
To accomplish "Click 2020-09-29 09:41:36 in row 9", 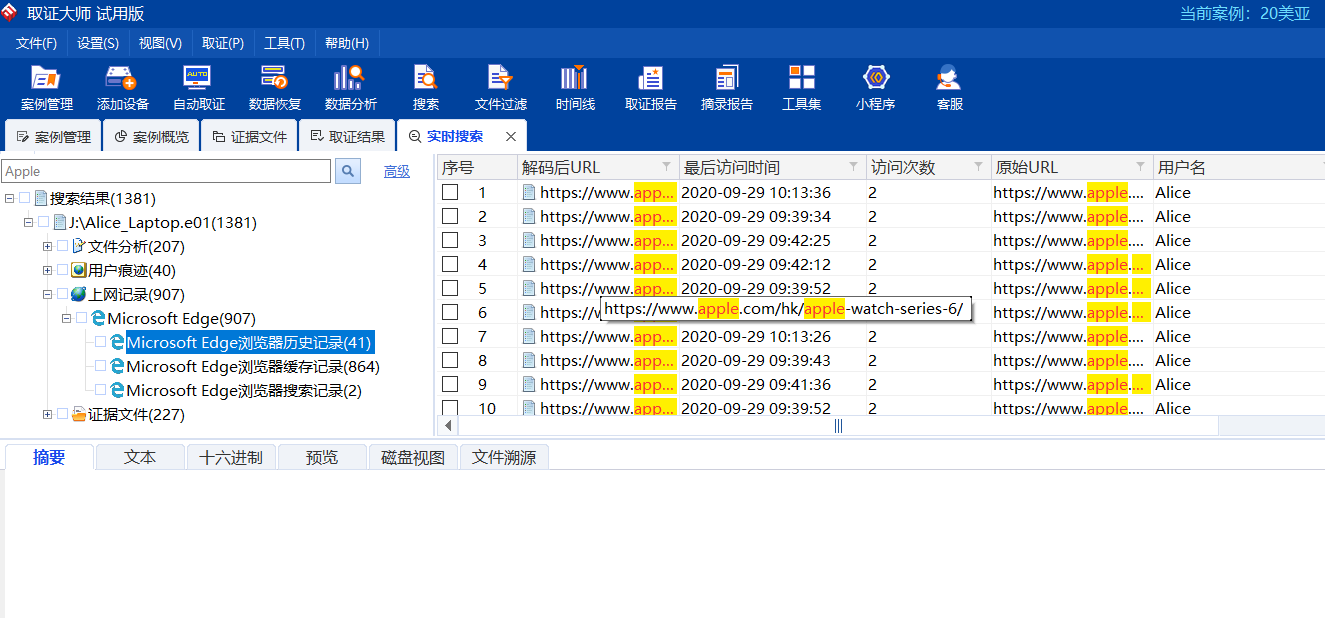I will [x=756, y=384].
